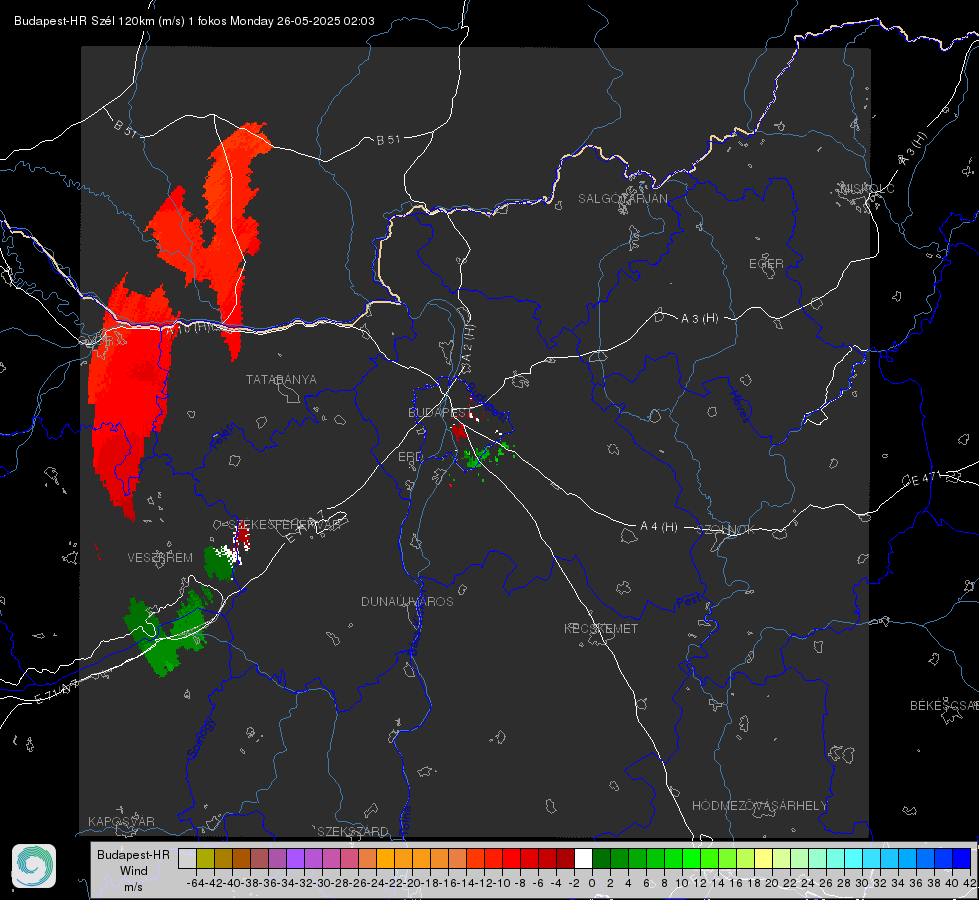The height and width of the screenshot is (900, 979).
Task: Click the 'A 2 (H)' road label near Budapest
Action: click(467, 342)
